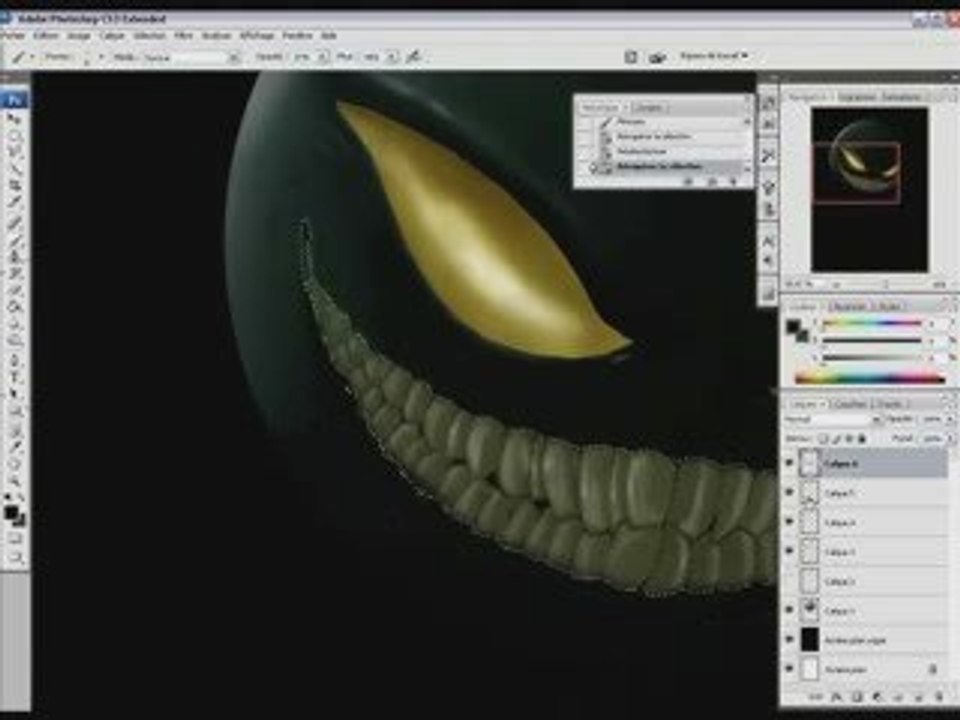This screenshot has height=720, width=960.
Task: Delete layer with Layers trash icon
Action: [x=939, y=697]
